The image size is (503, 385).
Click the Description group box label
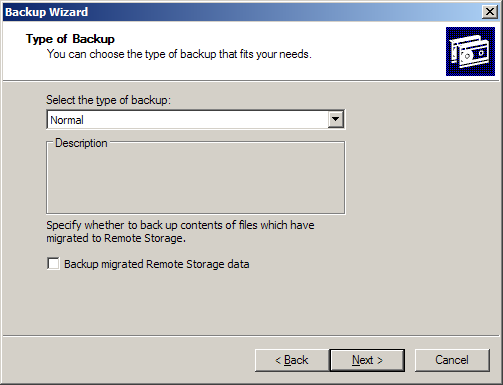click(x=81, y=143)
